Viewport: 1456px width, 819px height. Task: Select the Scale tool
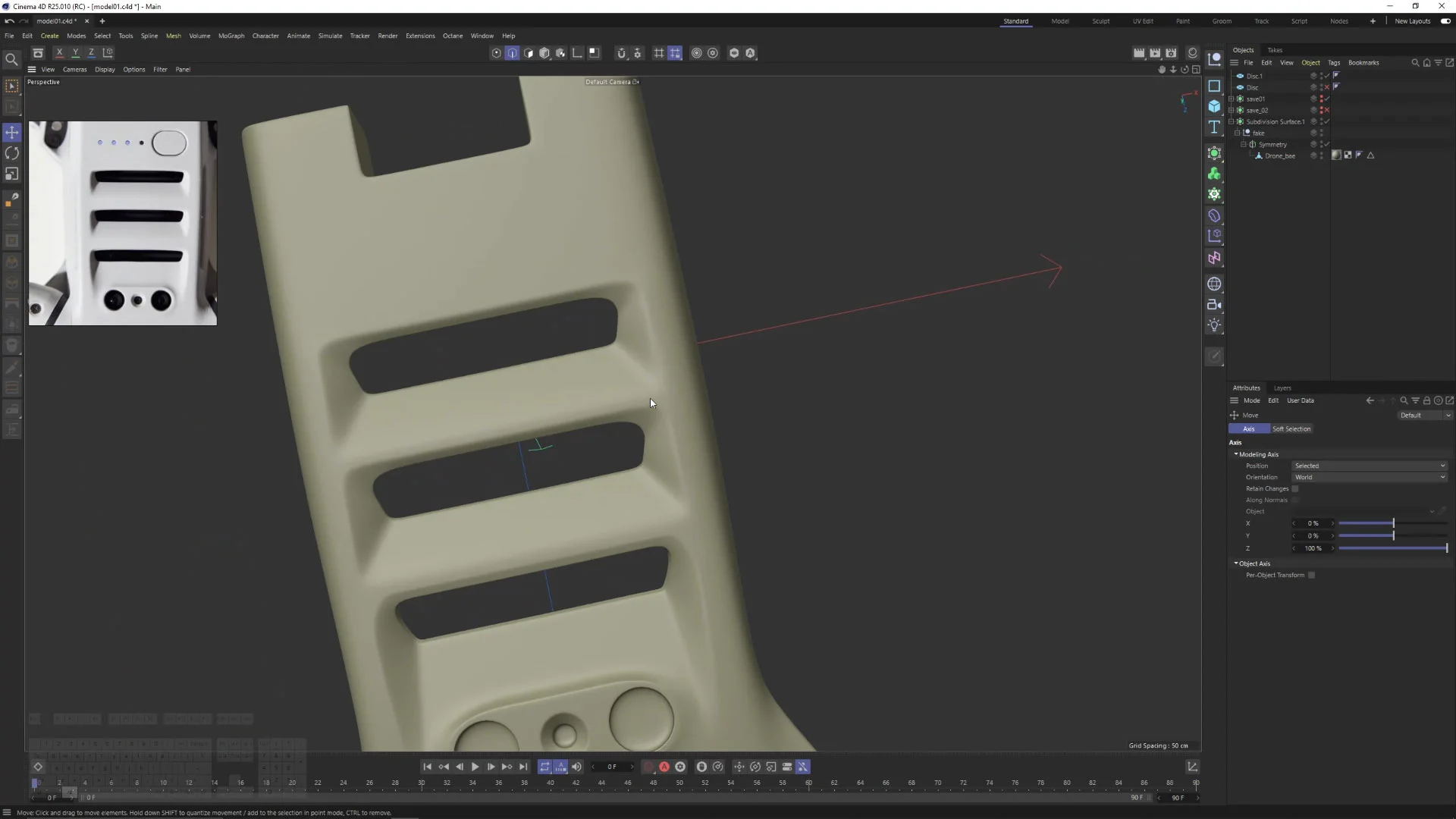12,174
